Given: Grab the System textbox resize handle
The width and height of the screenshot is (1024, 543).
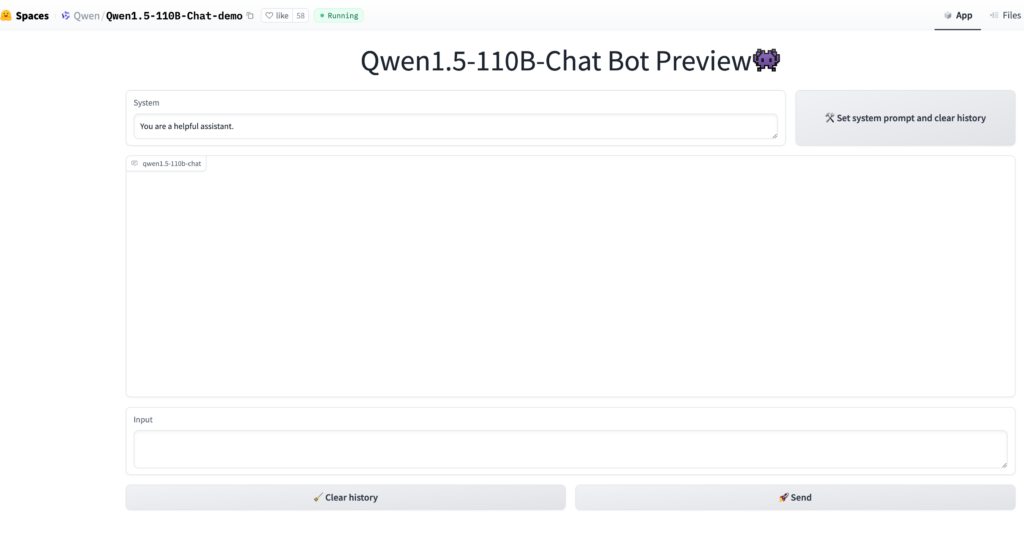Looking at the screenshot, I should tap(773, 135).
